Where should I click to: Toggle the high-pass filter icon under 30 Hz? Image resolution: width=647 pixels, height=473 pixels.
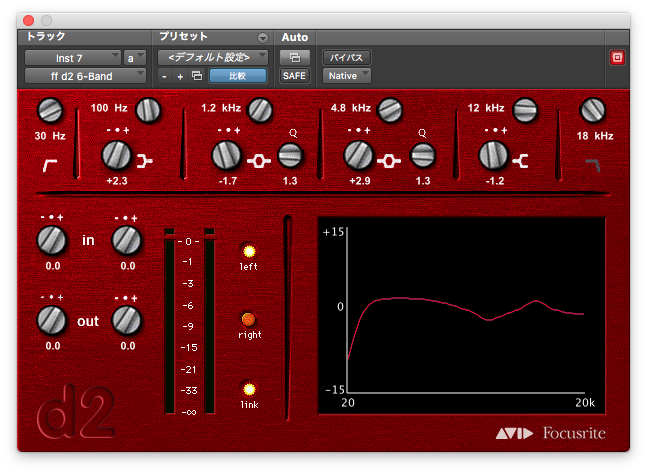[50, 165]
